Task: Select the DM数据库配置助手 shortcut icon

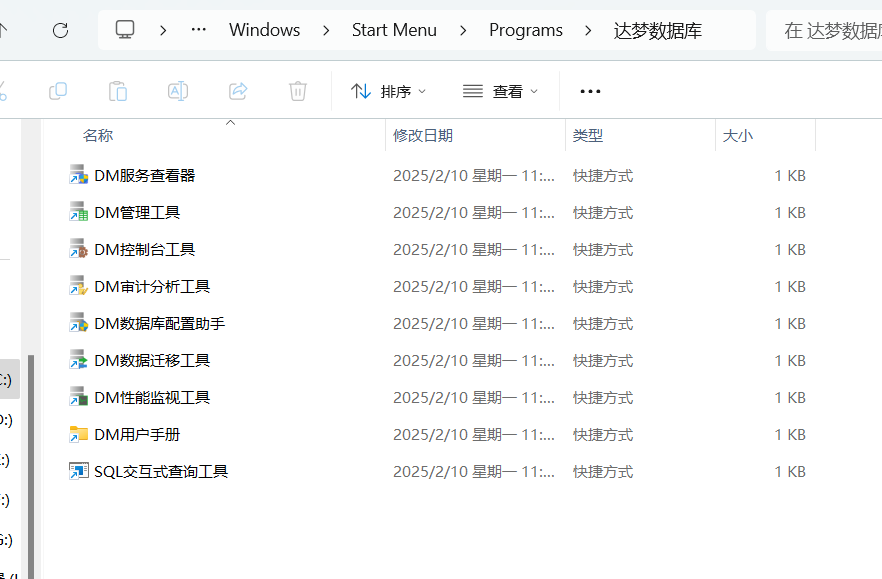Action: coord(79,324)
